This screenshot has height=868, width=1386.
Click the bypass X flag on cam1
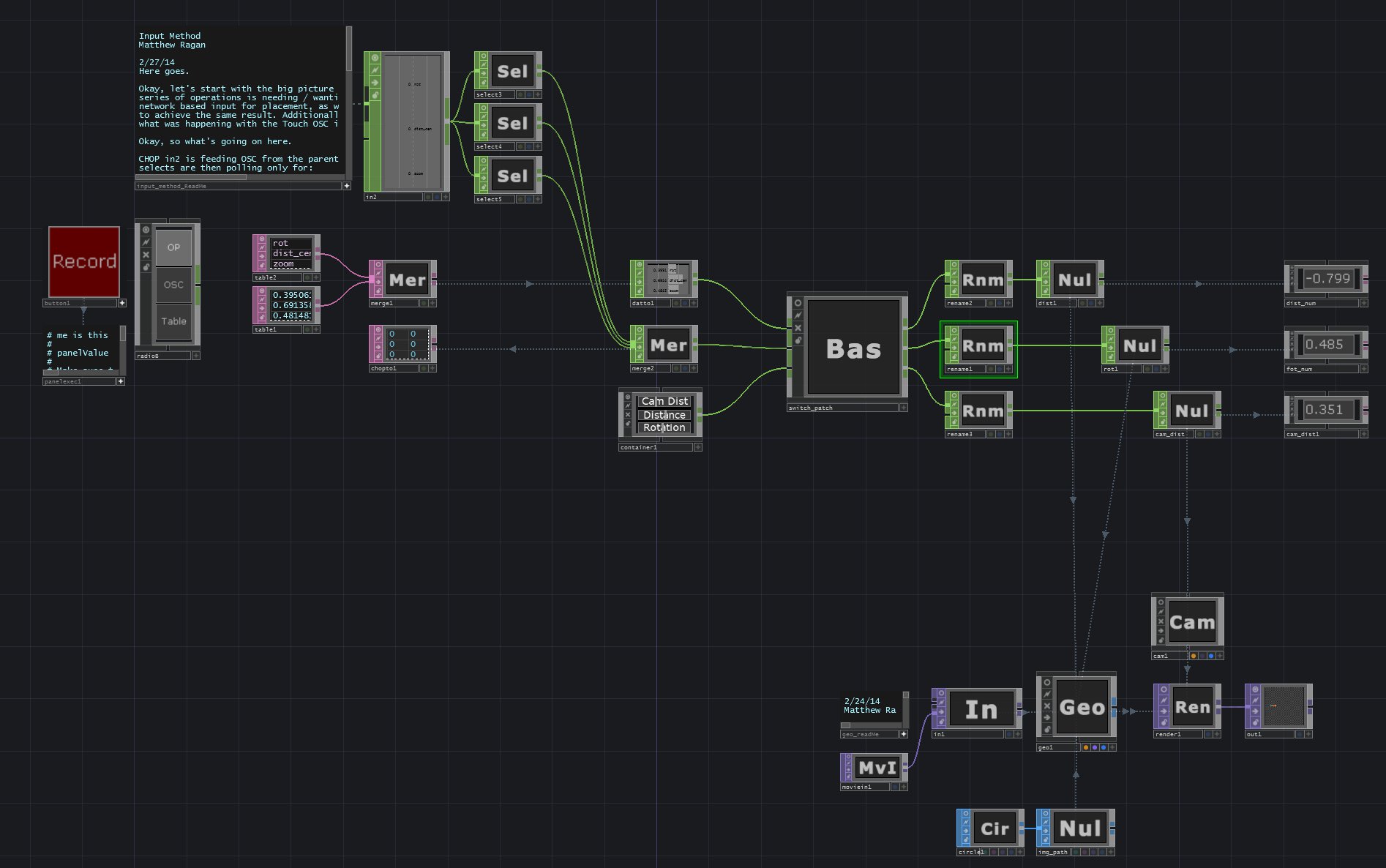click(1161, 621)
